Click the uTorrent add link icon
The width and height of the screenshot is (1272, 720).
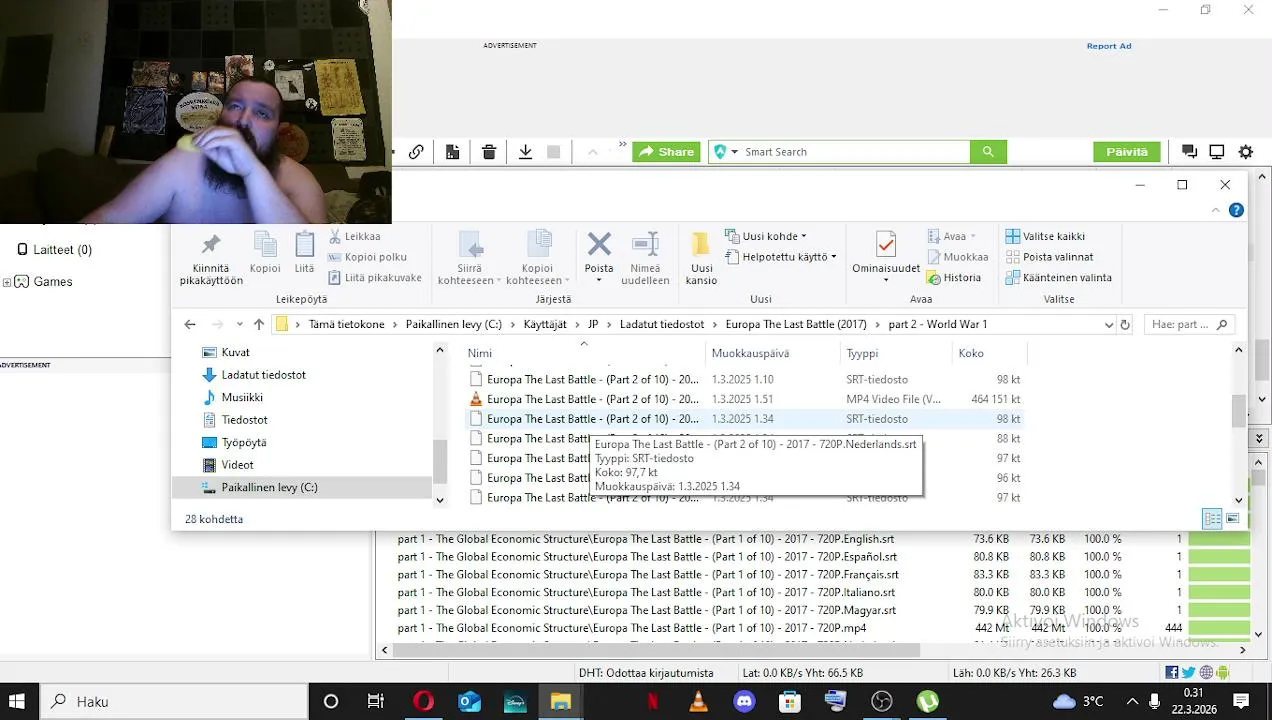tap(416, 152)
